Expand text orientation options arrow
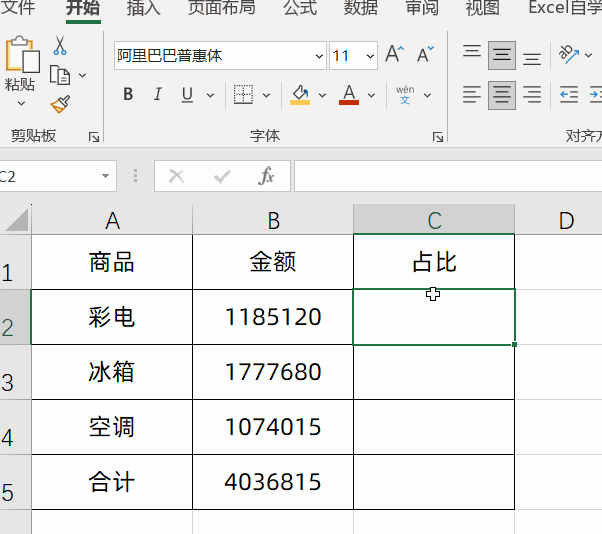 (x=589, y=55)
